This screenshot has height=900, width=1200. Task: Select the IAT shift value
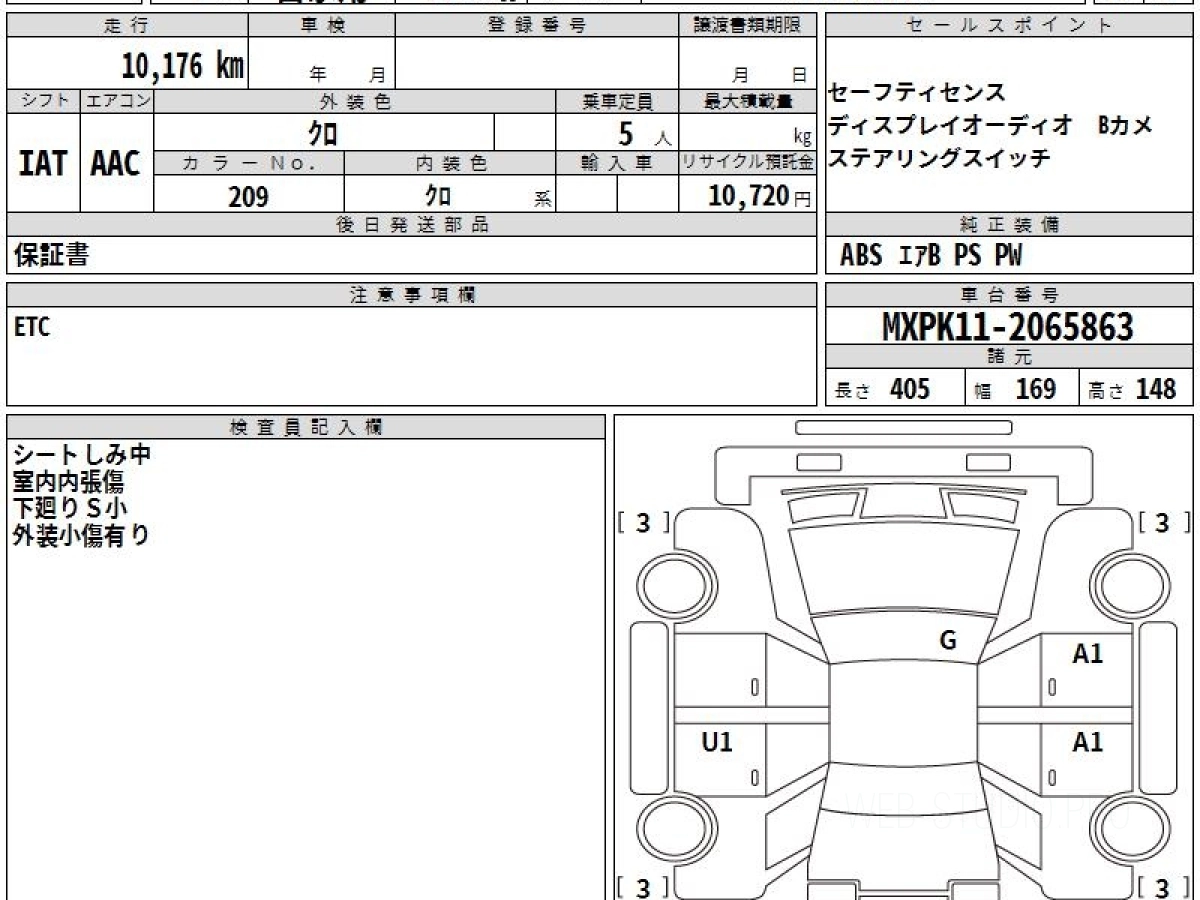43,164
